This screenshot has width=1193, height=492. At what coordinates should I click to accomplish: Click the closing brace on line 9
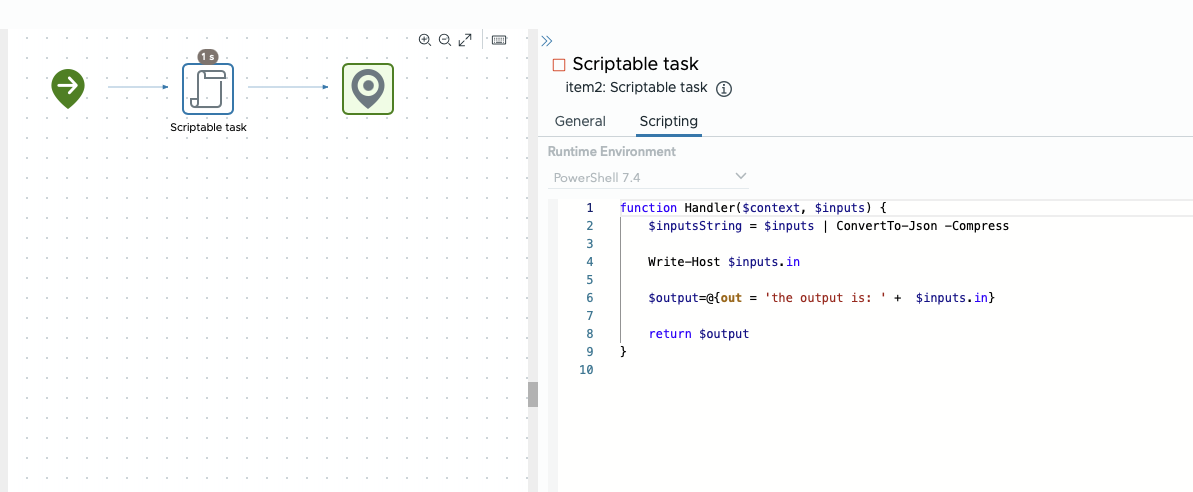click(x=624, y=351)
